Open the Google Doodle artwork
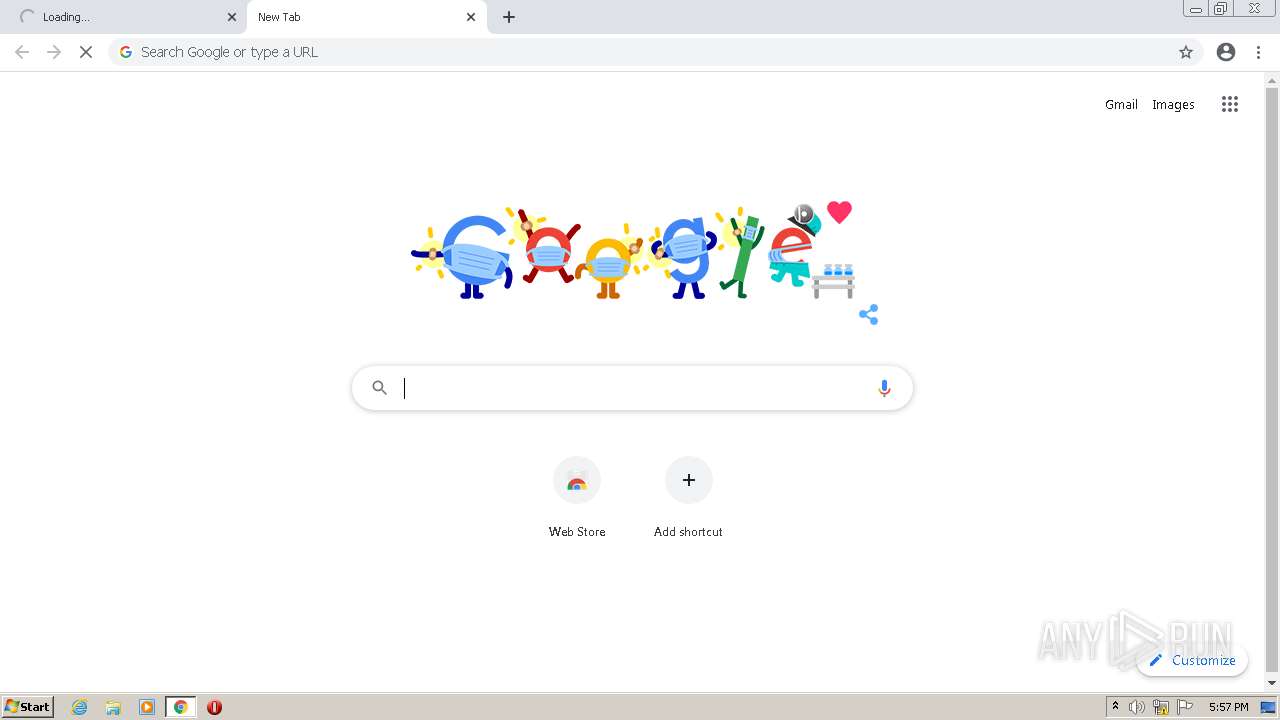1280x720 pixels. click(x=632, y=254)
